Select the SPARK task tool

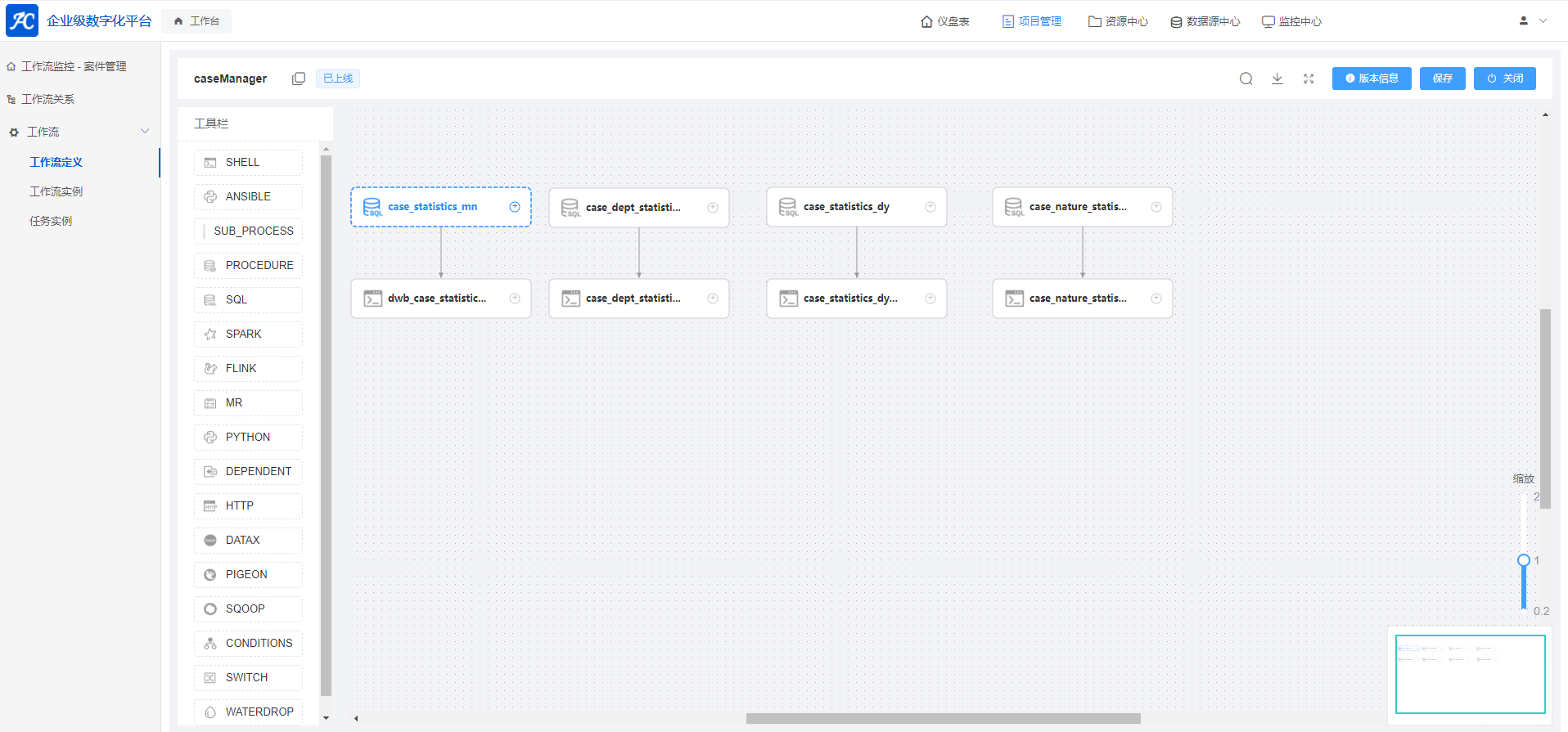(x=248, y=334)
